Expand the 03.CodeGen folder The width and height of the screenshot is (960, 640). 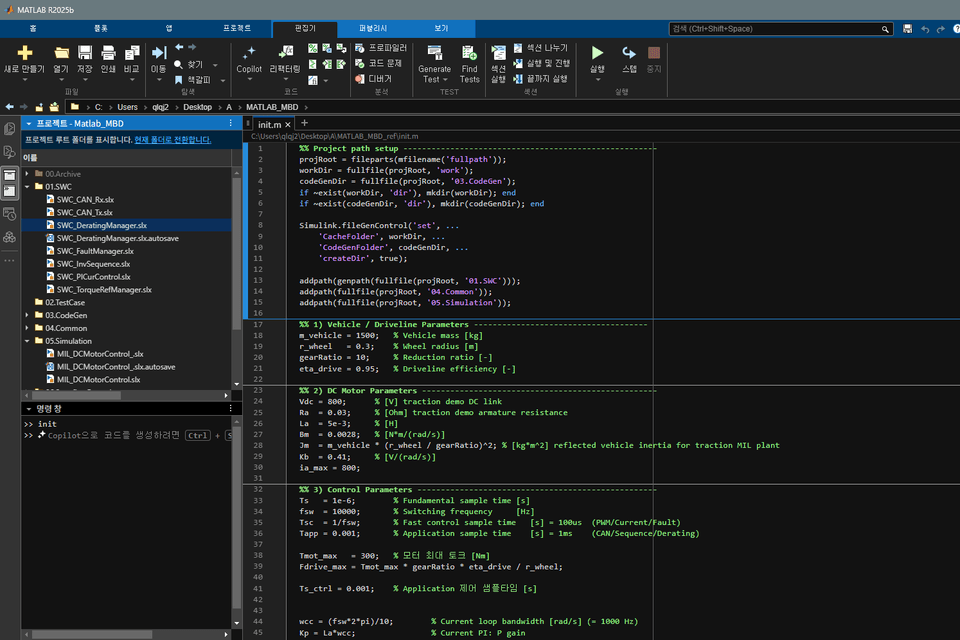[27, 315]
